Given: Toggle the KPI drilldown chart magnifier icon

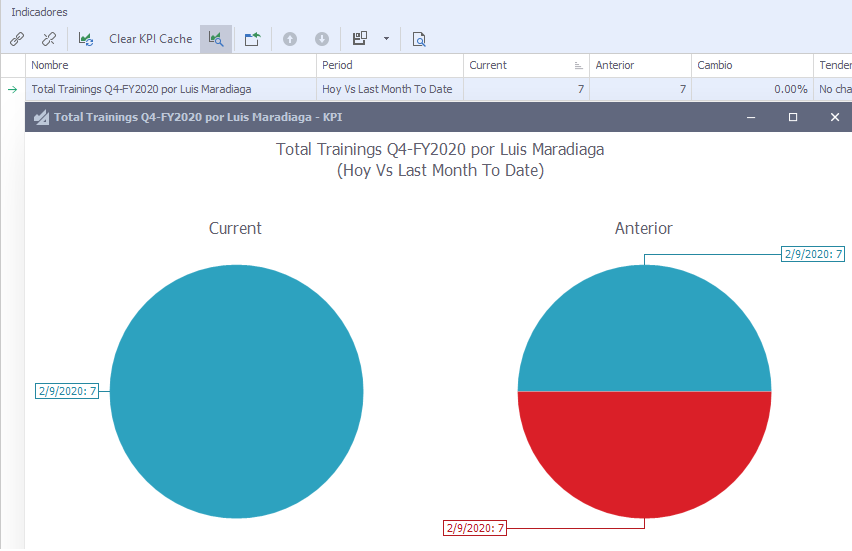Looking at the screenshot, I should point(215,39).
